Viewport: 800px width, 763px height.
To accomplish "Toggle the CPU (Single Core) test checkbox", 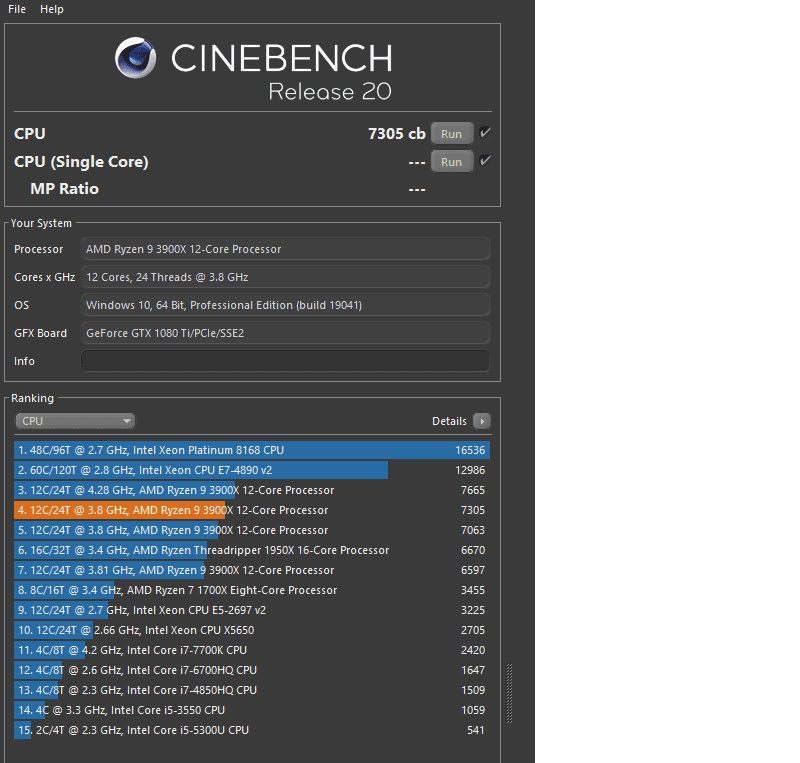I will [x=485, y=161].
